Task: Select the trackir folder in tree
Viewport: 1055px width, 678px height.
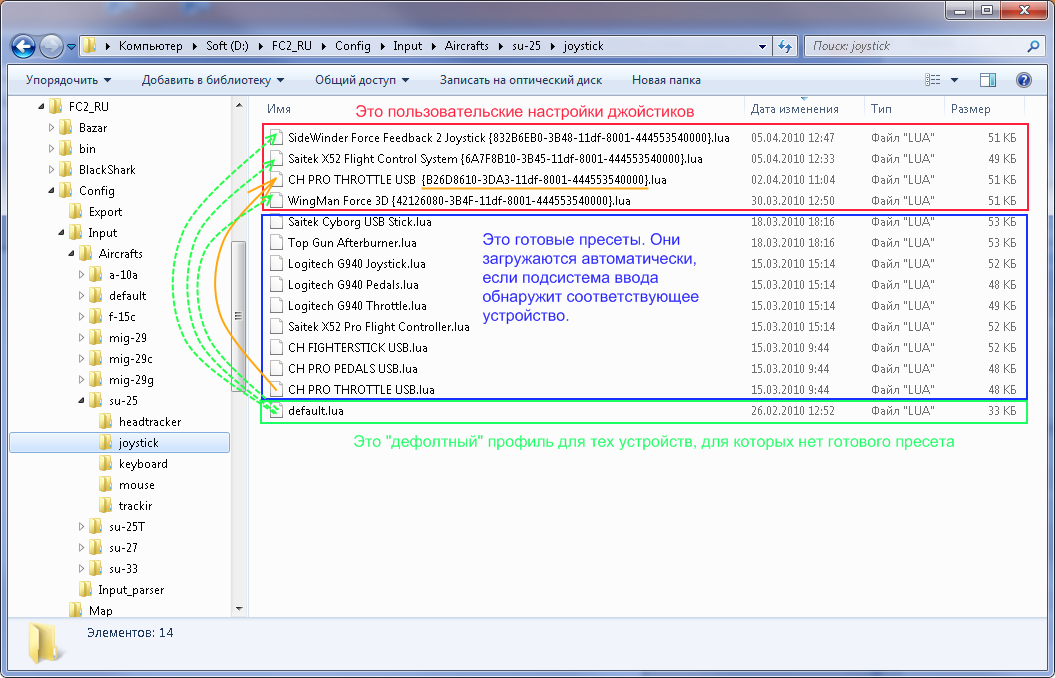Action: point(135,506)
